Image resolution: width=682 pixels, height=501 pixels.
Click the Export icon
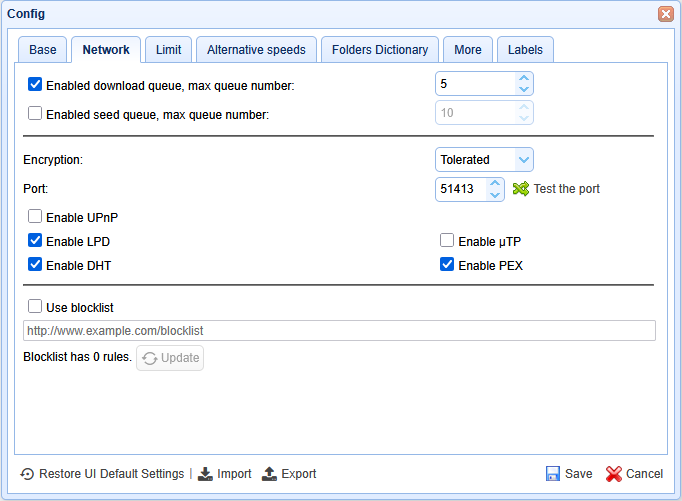269,474
